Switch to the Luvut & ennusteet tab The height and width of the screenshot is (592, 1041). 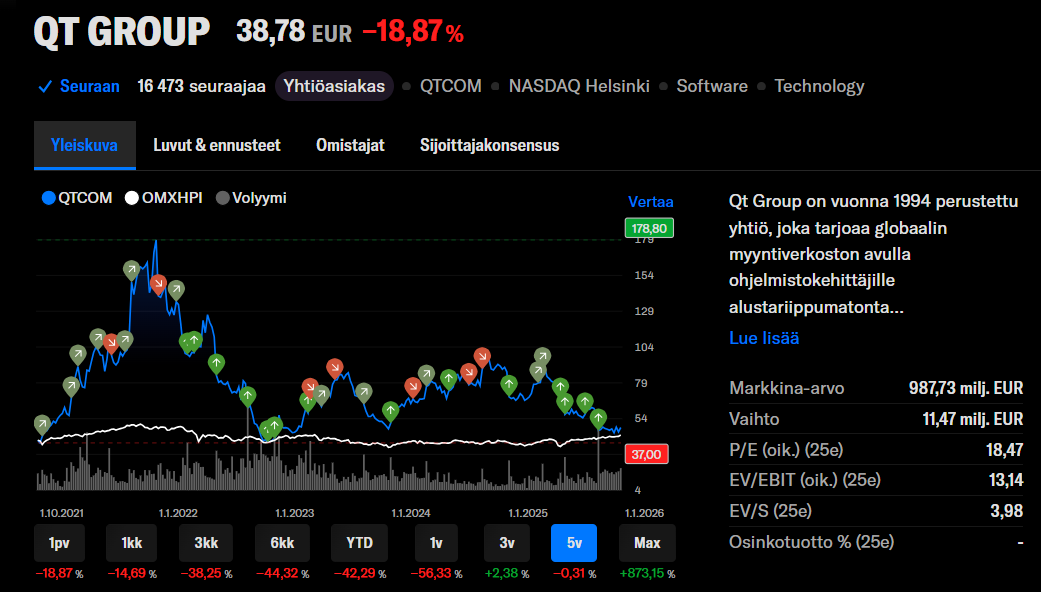[x=217, y=145]
